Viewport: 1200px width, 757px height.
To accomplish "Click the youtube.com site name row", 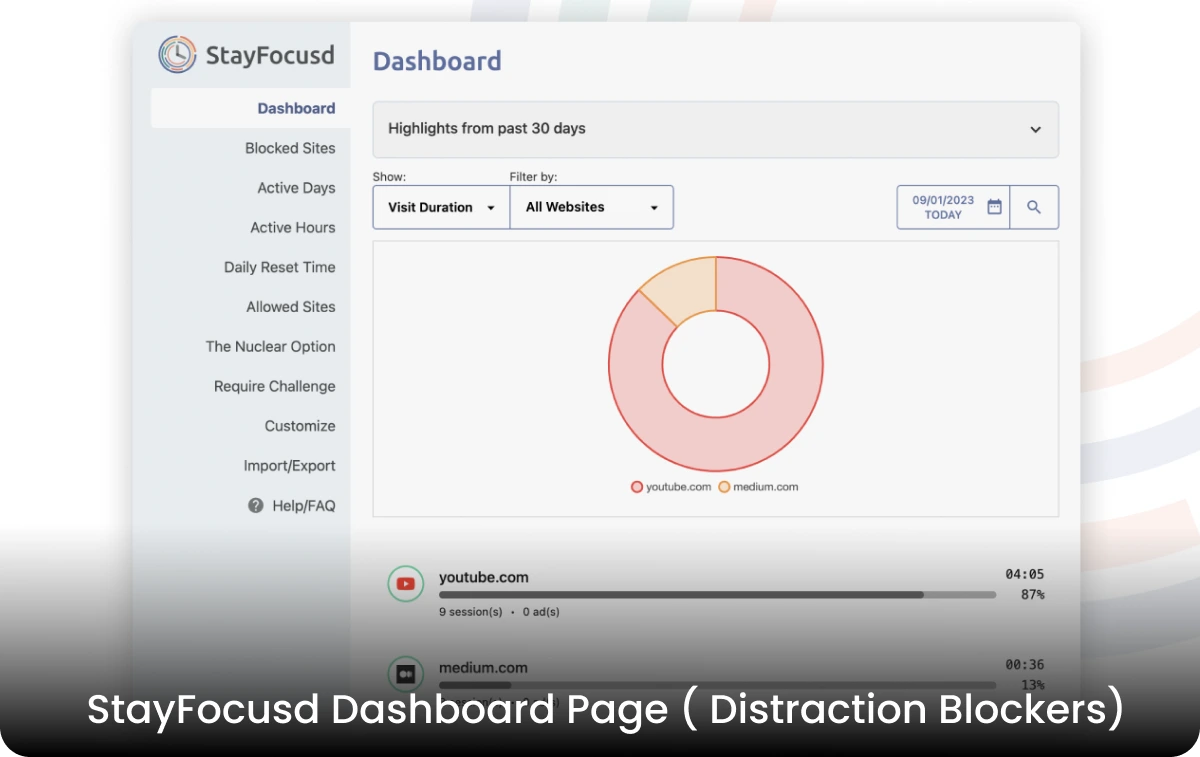I will [484, 577].
